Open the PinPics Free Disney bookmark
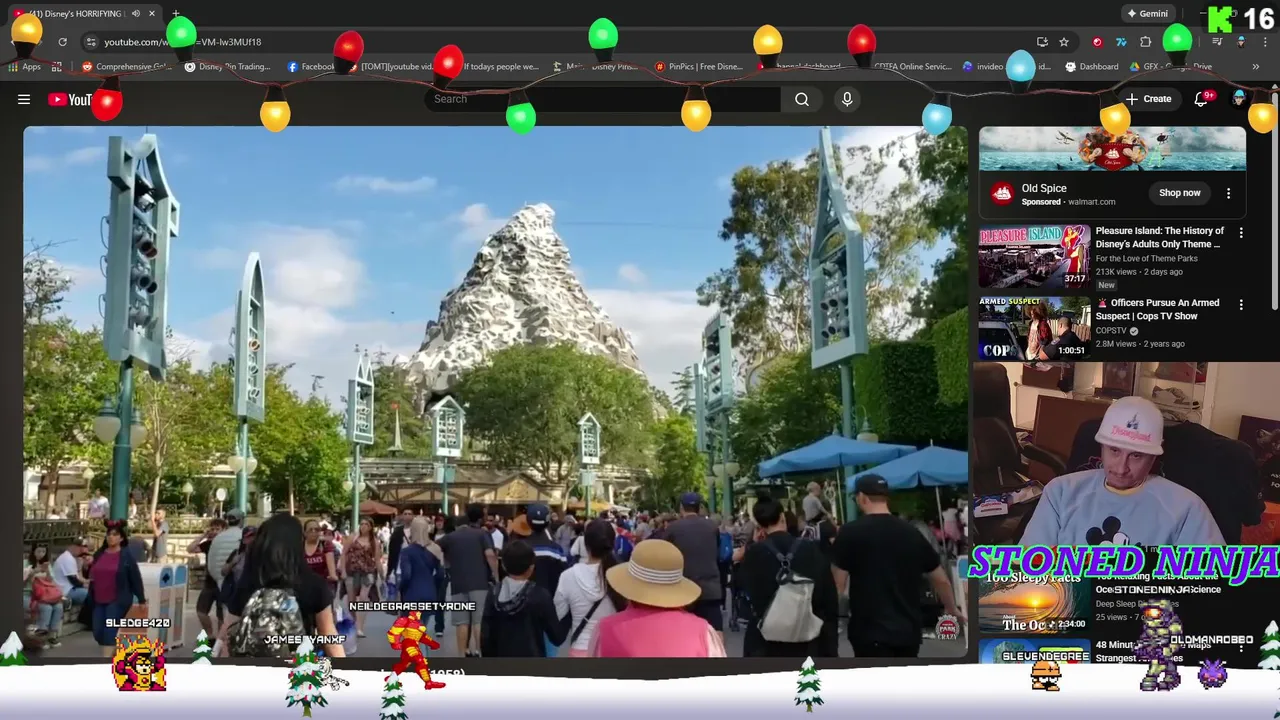The image size is (1280, 720). (x=699, y=67)
